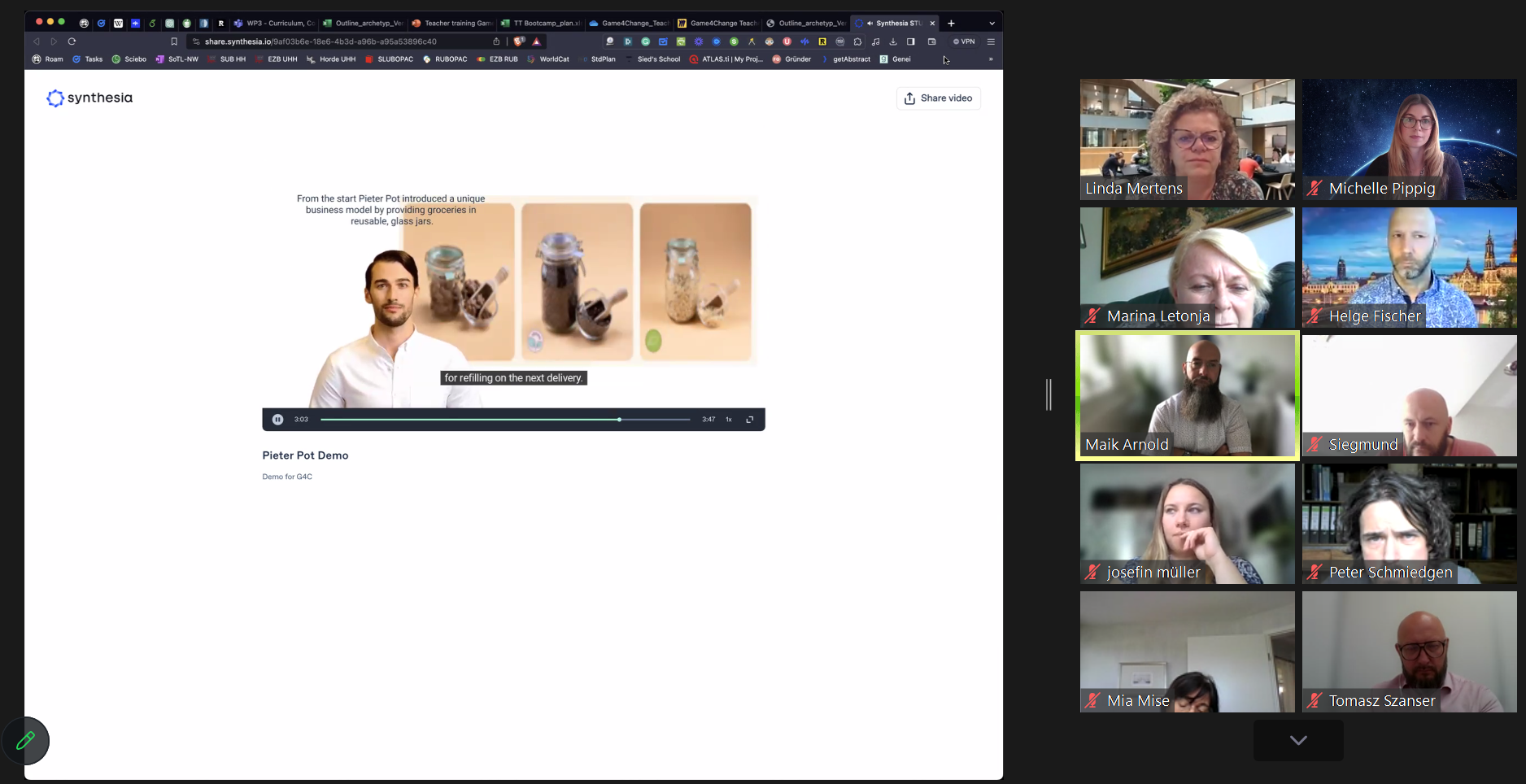Open the WorldCat bookmark
Image resolution: width=1526 pixels, height=784 pixels.
[548, 59]
